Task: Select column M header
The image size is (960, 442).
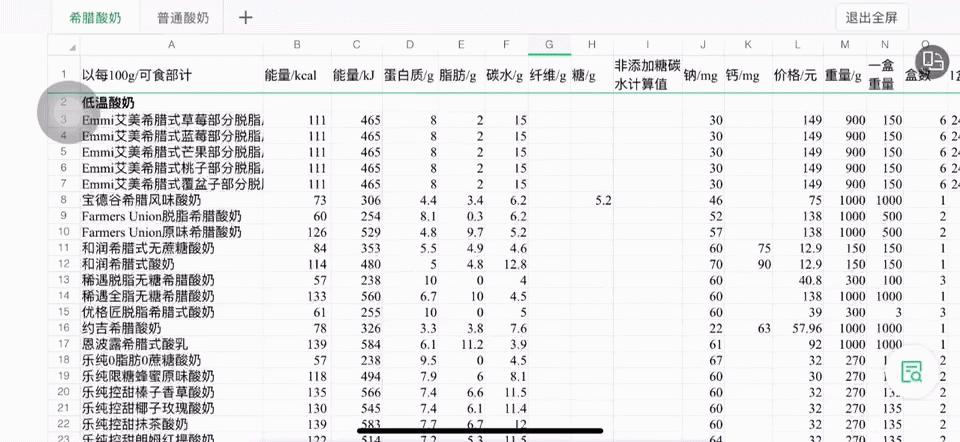Action: click(x=845, y=45)
